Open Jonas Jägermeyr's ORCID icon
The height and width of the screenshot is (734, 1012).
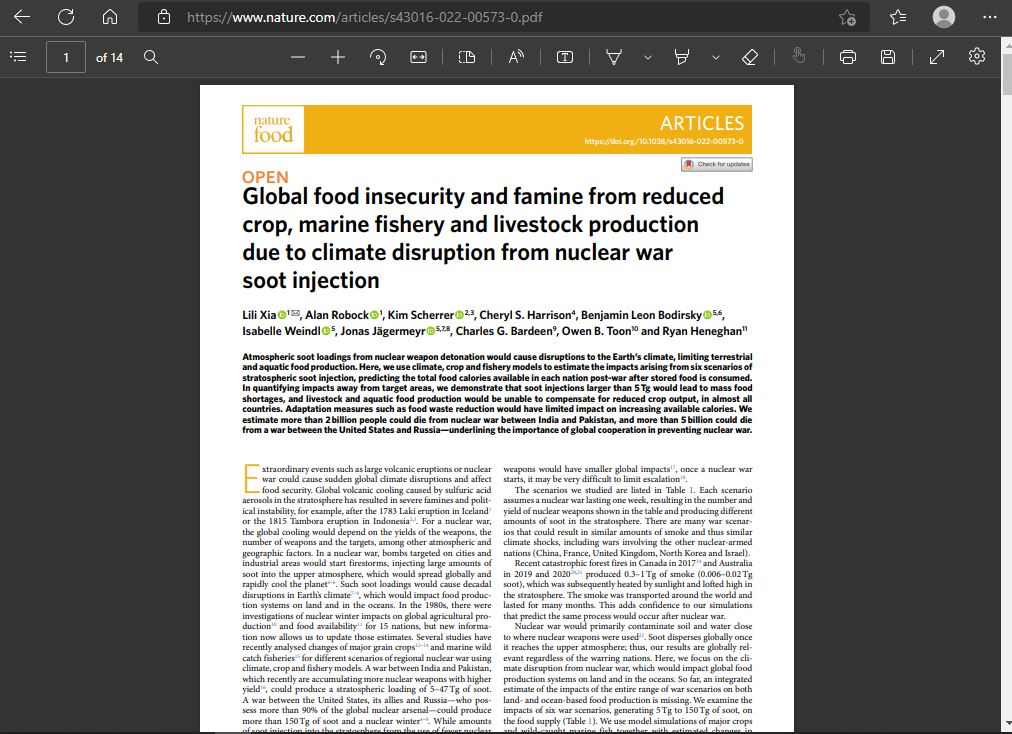[x=430, y=331]
